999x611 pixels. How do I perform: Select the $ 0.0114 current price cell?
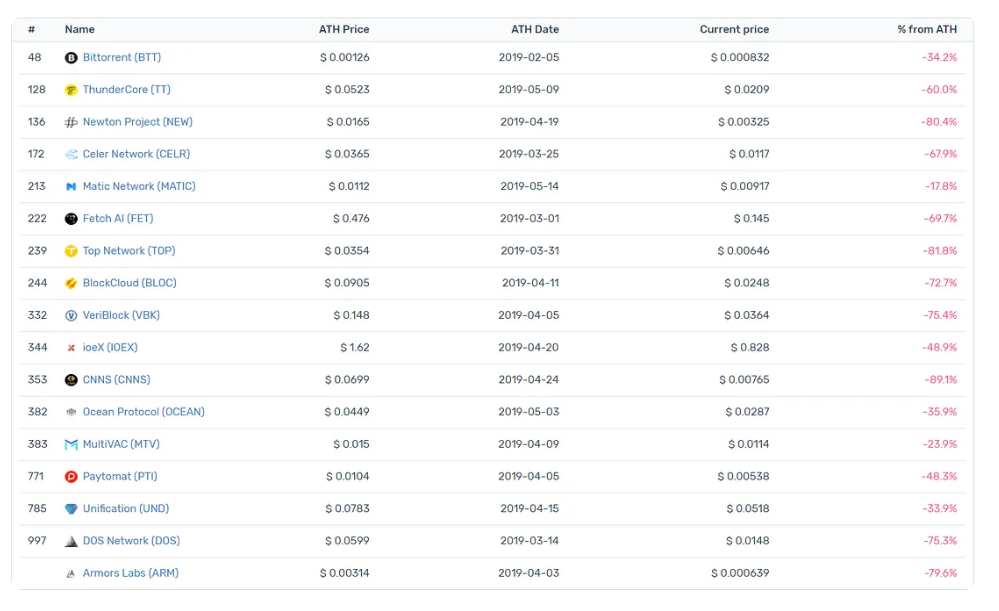[x=749, y=444]
